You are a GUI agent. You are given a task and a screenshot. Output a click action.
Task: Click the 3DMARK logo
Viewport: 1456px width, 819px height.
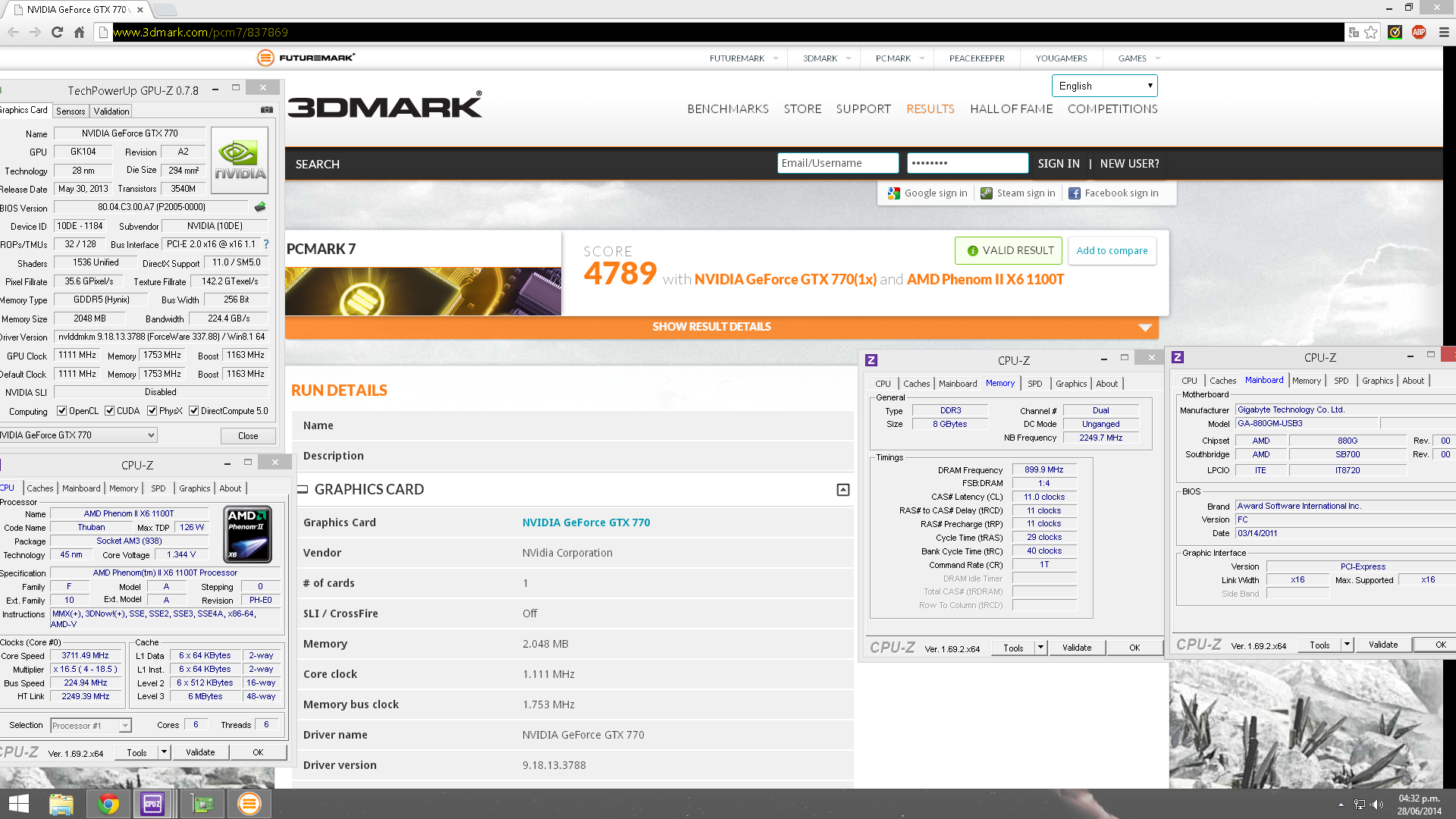pos(384,105)
